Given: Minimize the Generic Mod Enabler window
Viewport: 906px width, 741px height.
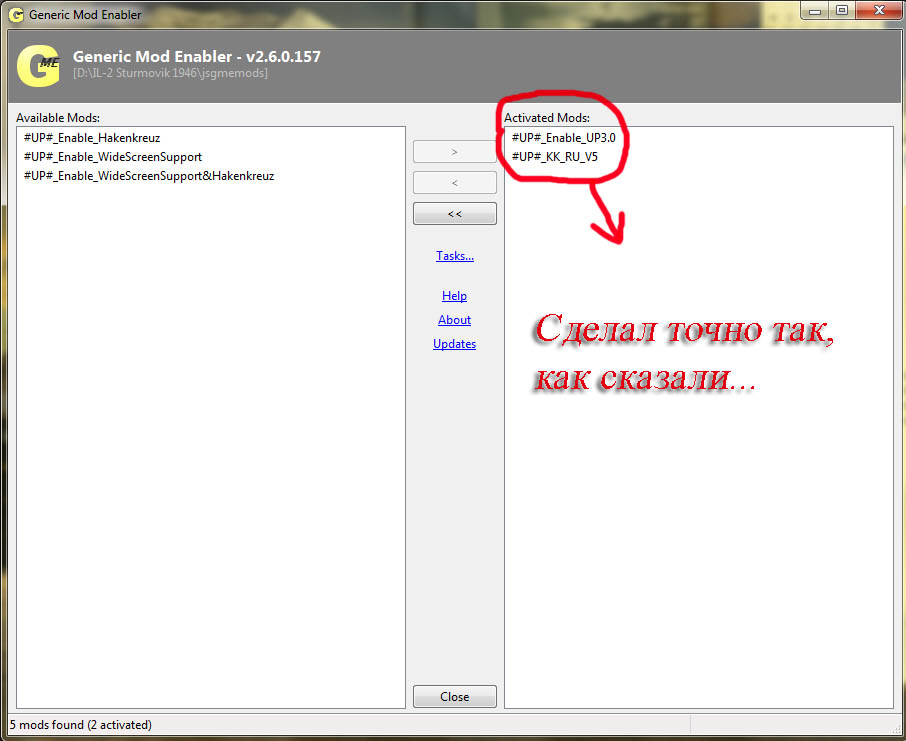Looking at the screenshot, I should click(x=815, y=11).
